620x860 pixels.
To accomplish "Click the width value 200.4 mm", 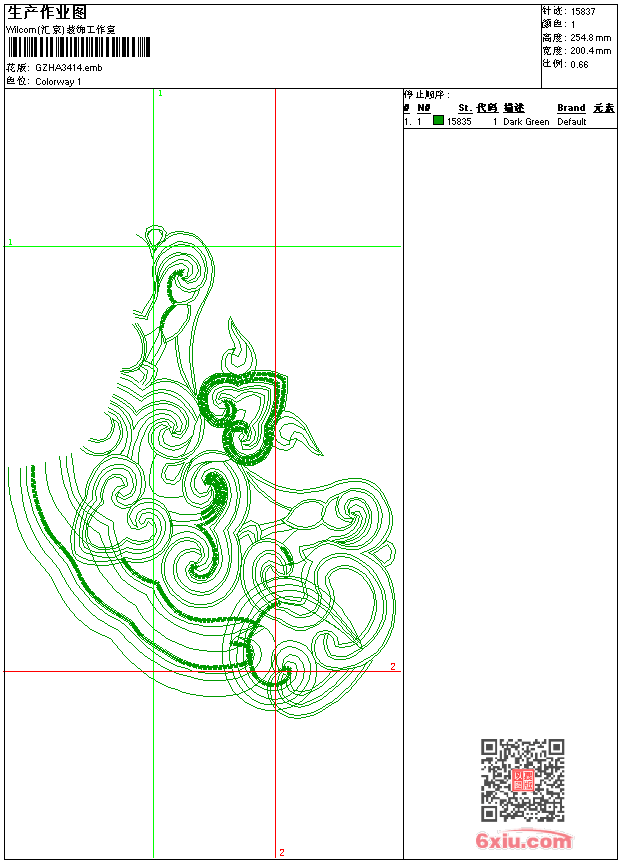I will (590, 51).
